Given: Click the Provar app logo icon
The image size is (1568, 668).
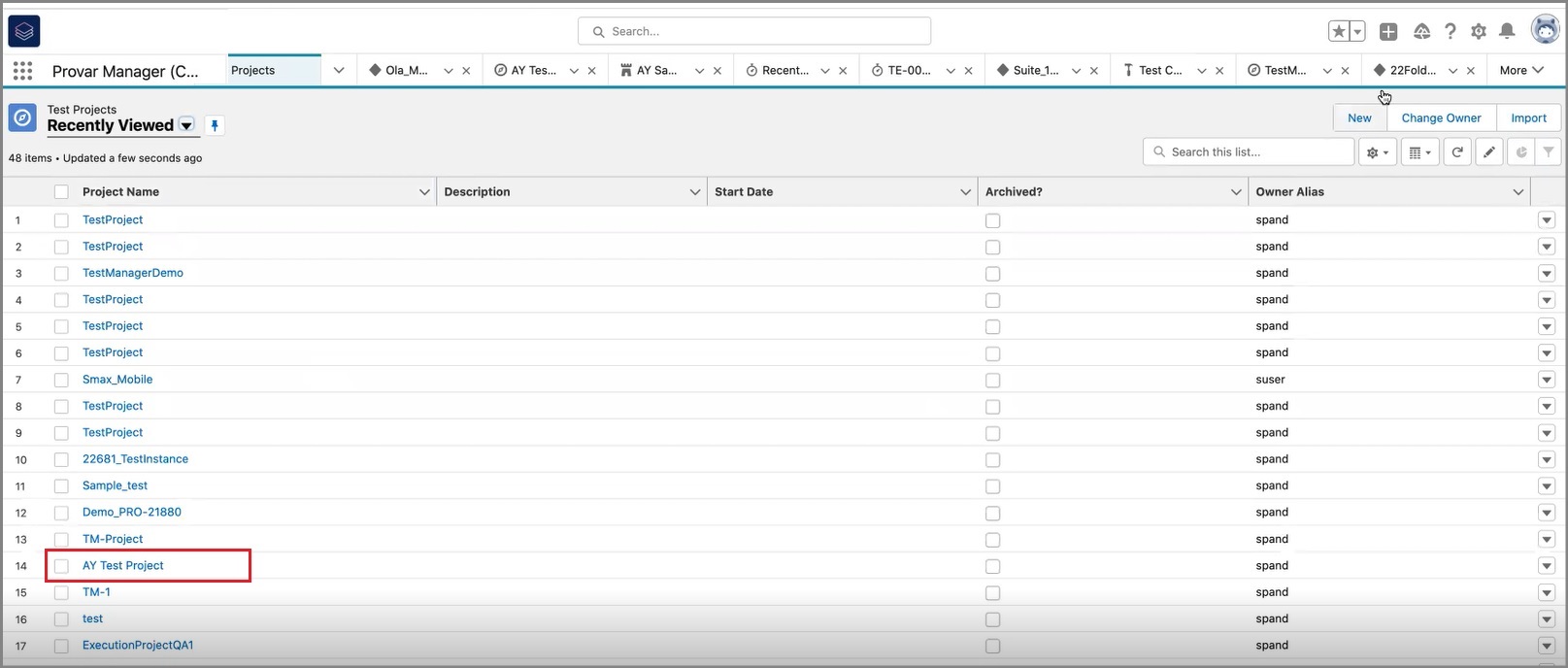Looking at the screenshot, I should (24, 31).
